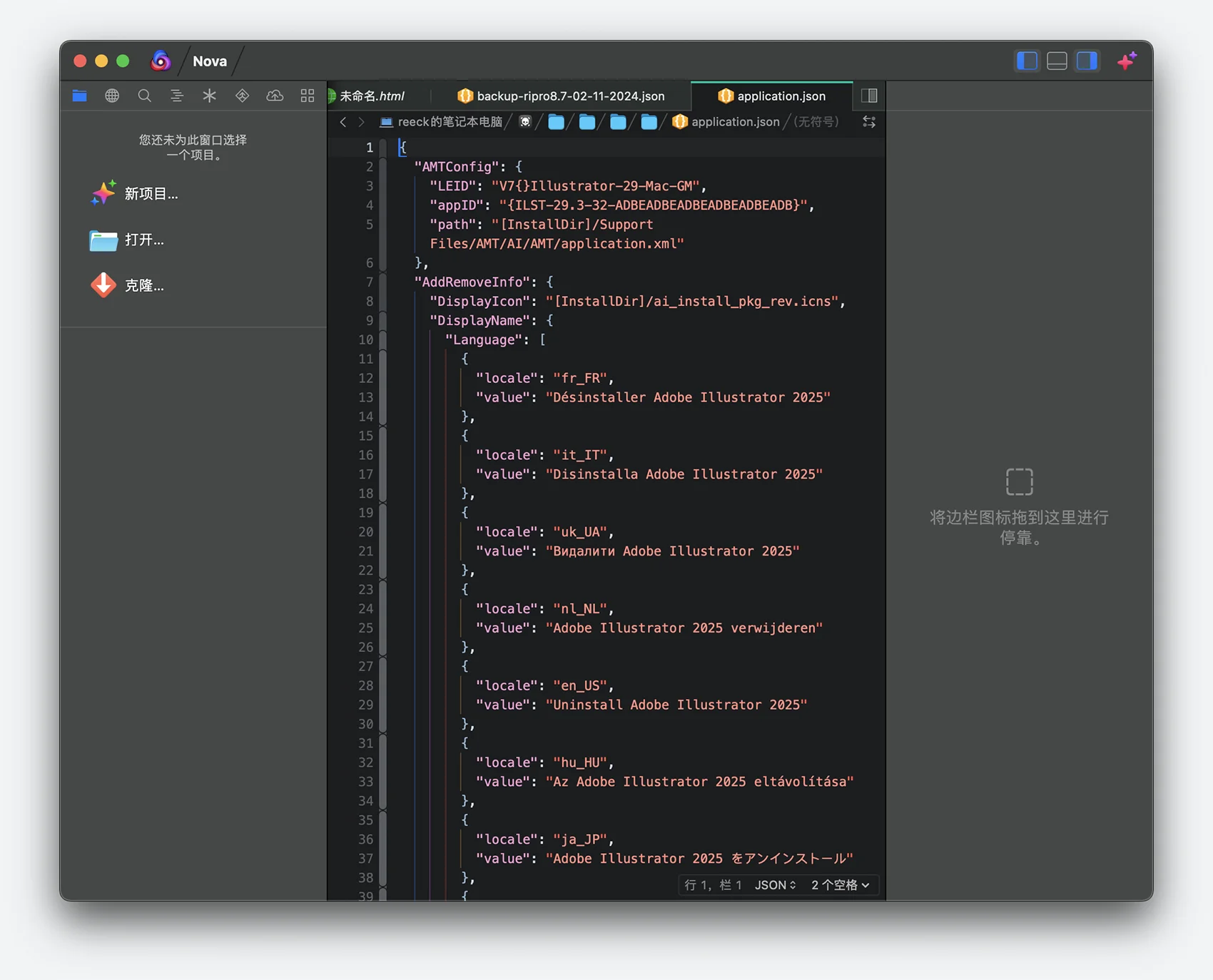Split the editor with the split icon

coord(869,96)
